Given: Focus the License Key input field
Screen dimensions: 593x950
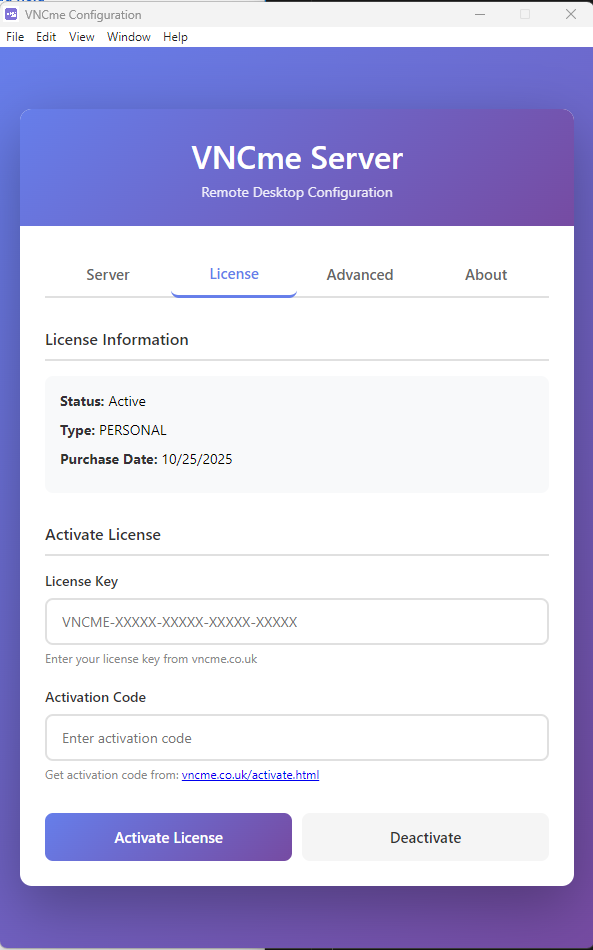Looking at the screenshot, I should coord(296,621).
